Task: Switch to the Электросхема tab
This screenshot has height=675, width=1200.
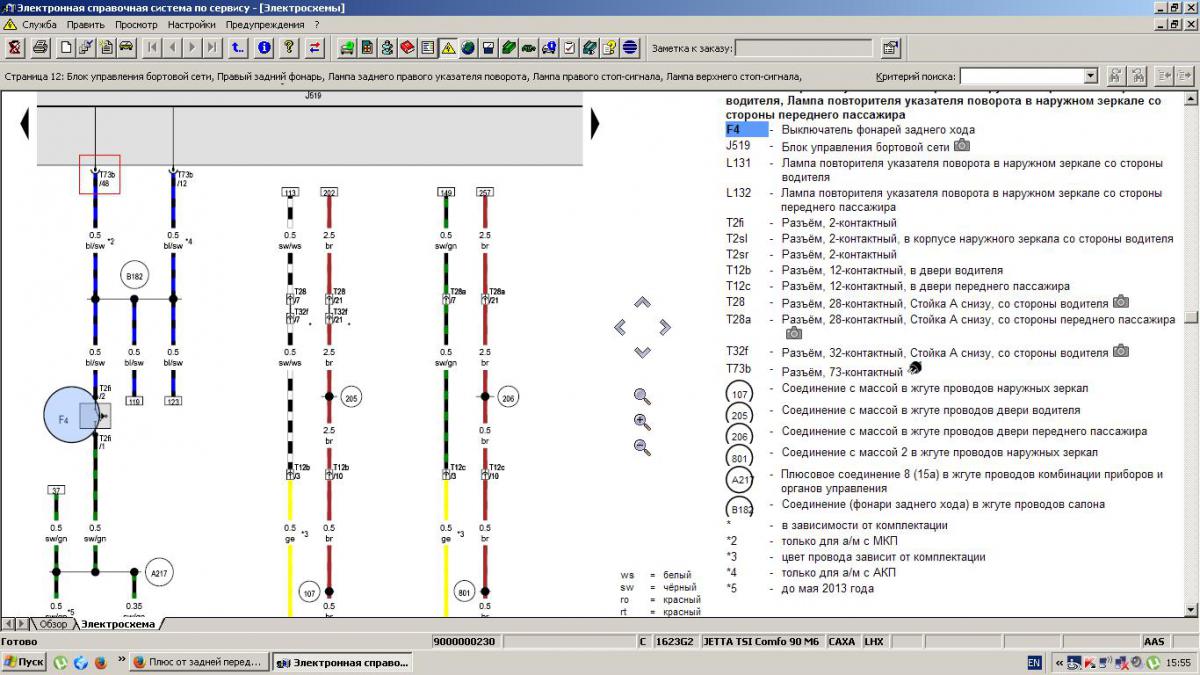Action: (118, 624)
